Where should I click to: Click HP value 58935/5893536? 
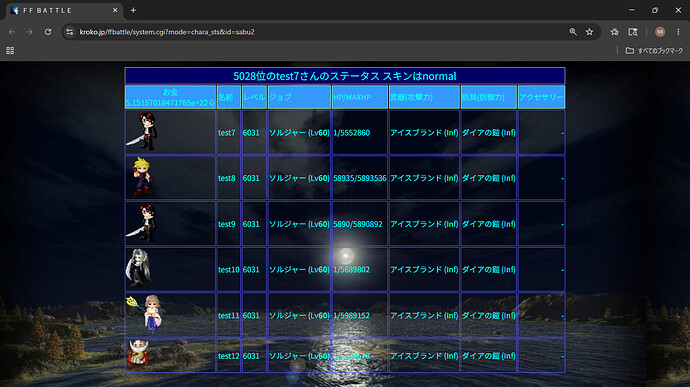pos(360,178)
